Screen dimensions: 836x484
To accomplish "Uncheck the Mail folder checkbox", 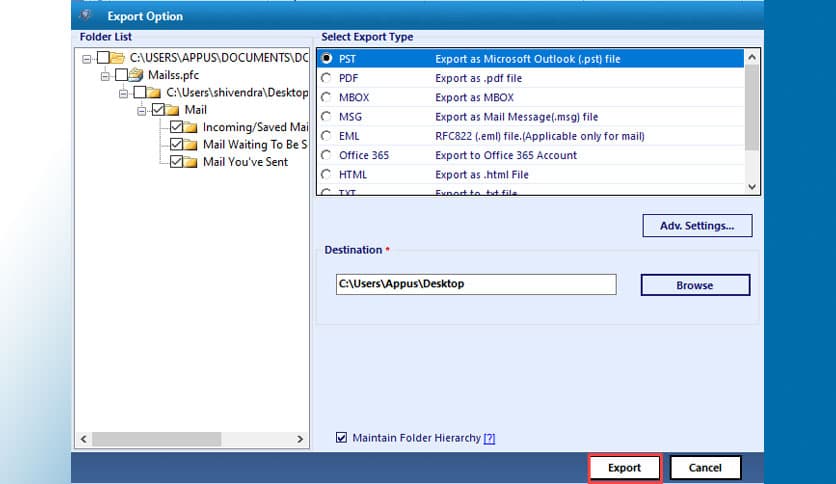I will (158, 110).
